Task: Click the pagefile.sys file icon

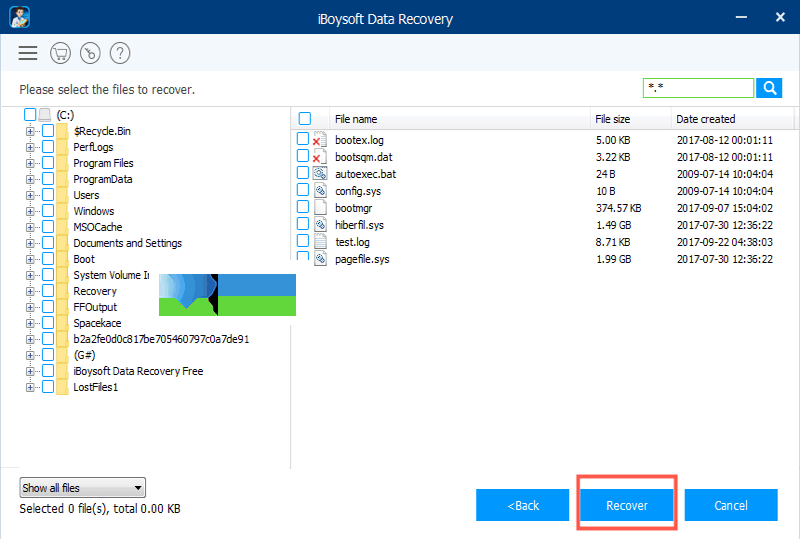Action: (x=320, y=259)
